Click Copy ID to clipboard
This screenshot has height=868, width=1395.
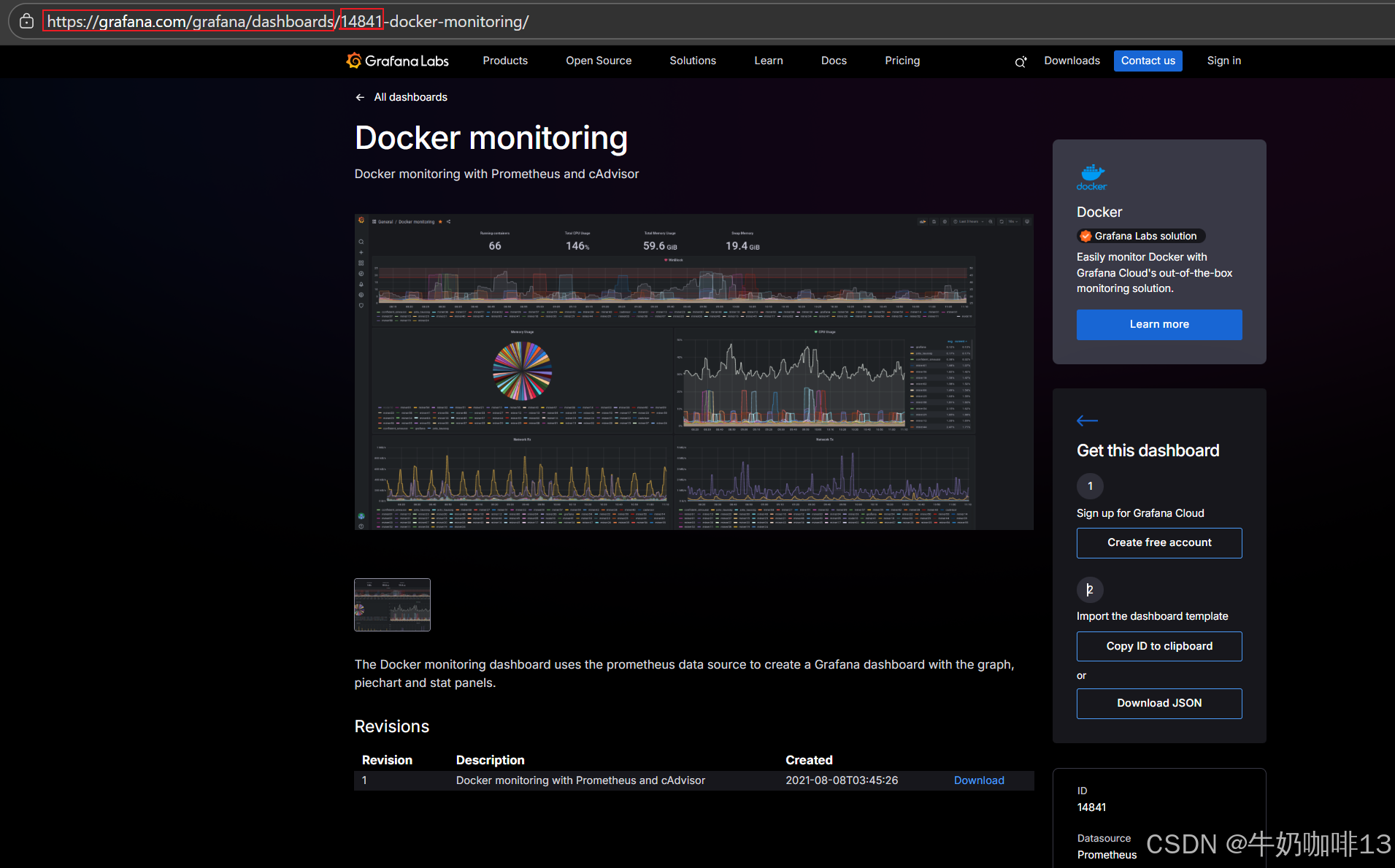pos(1159,646)
